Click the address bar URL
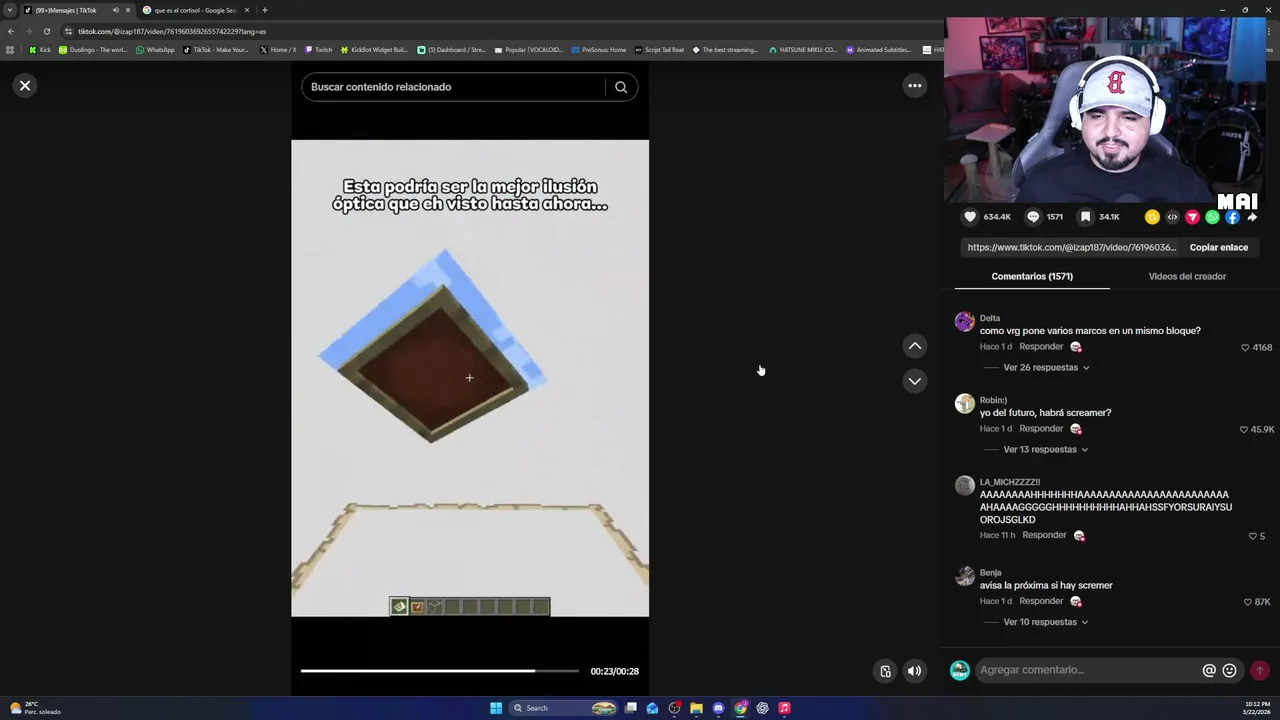Screen dimensions: 1280x720 click(x=172, y=31)
